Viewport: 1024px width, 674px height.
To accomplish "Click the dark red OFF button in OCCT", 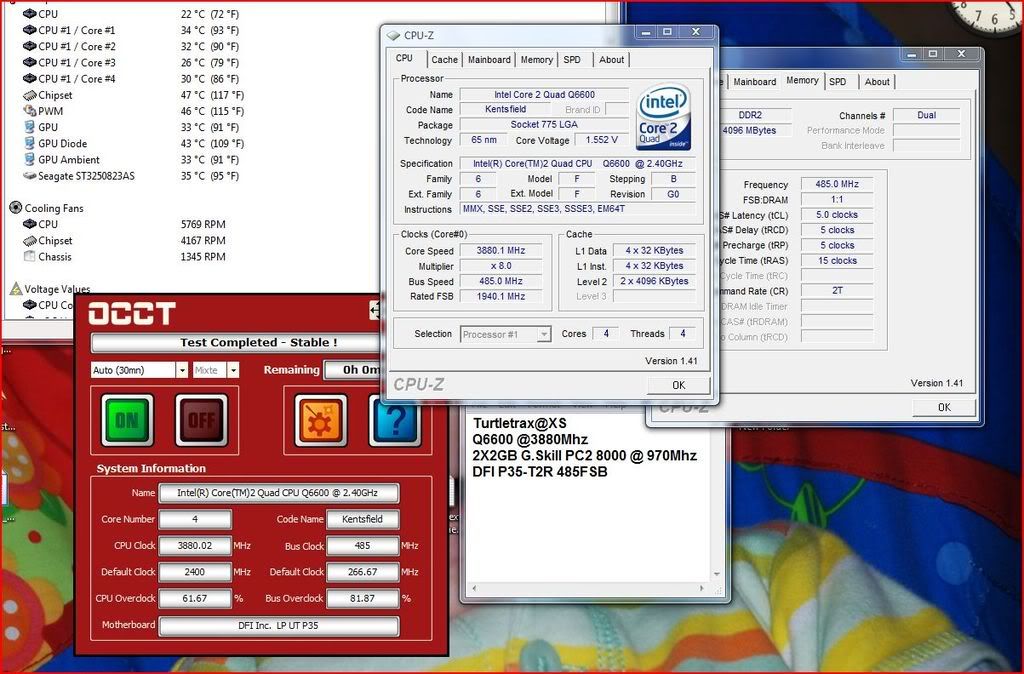I will pos(201,420).
